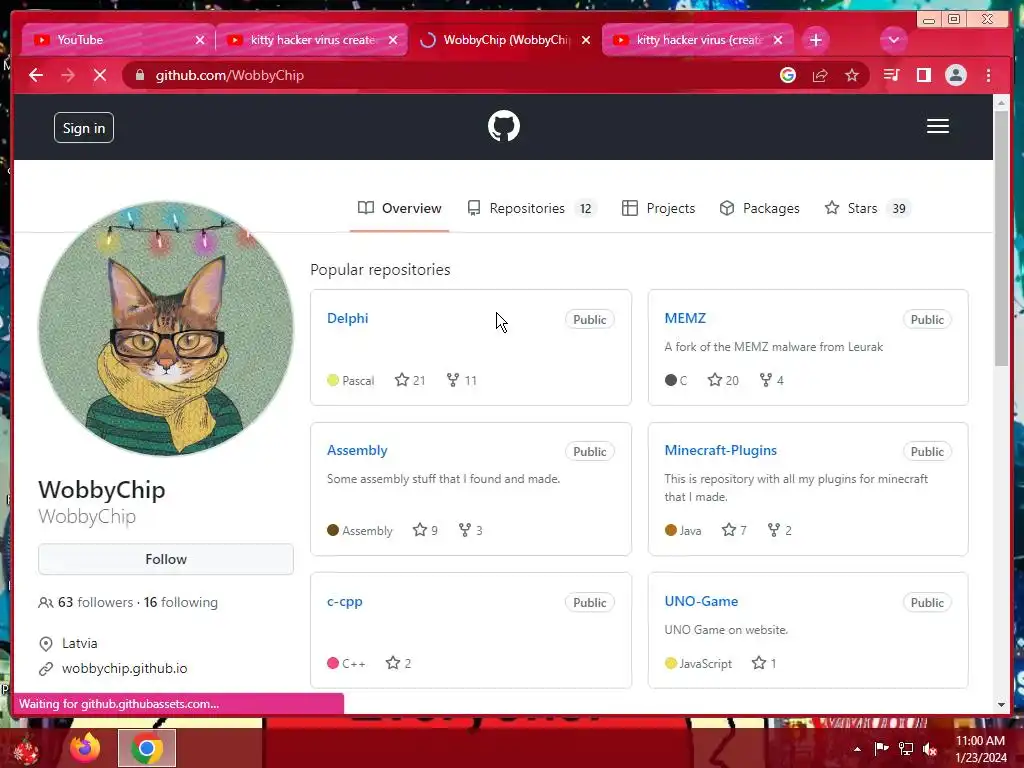The width and height of the screenshot is (1024, 768).
Task: Click the star count on c-cpp repository
Action: click(398, 663)
